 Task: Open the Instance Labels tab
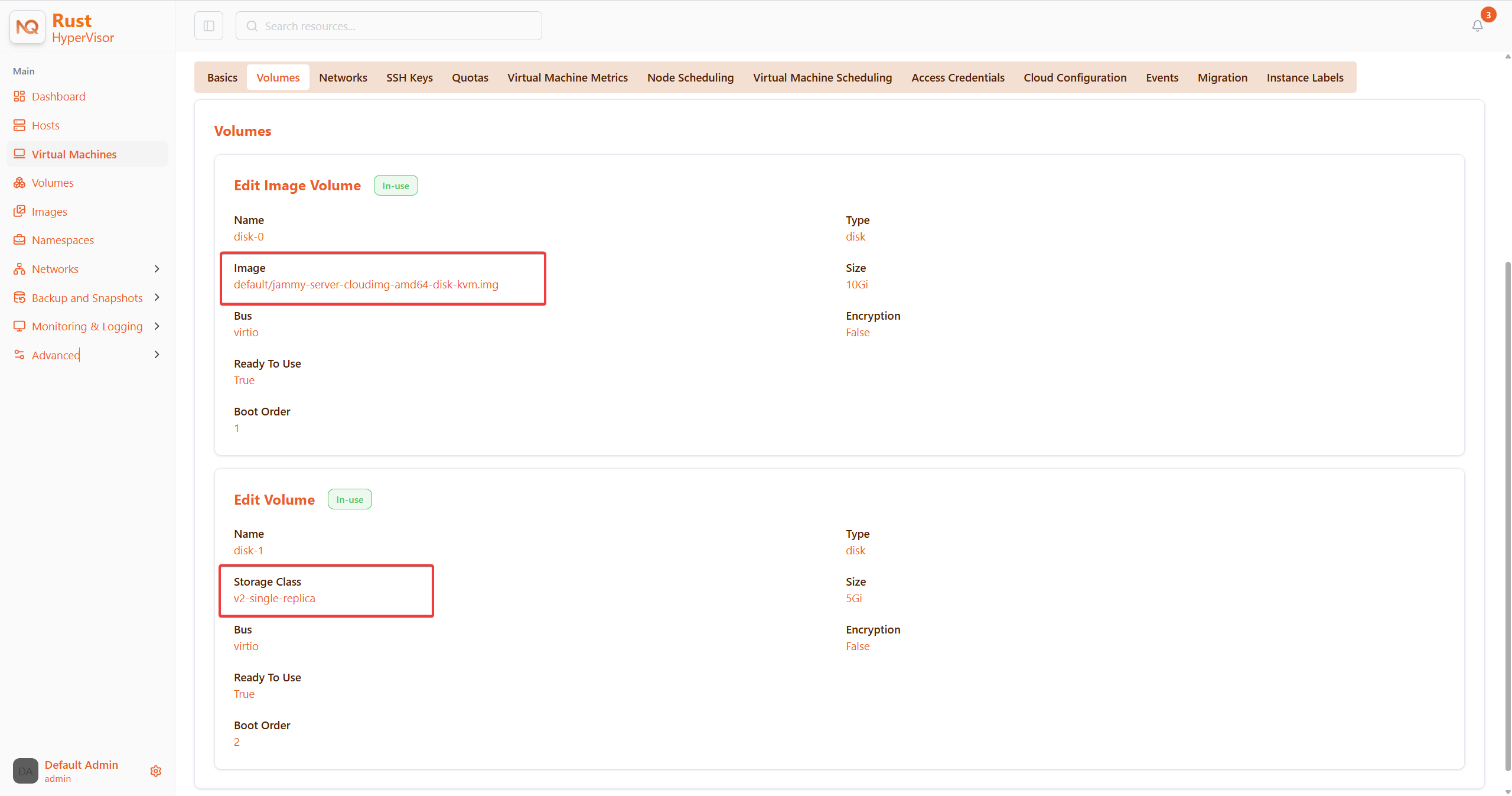1305,77
